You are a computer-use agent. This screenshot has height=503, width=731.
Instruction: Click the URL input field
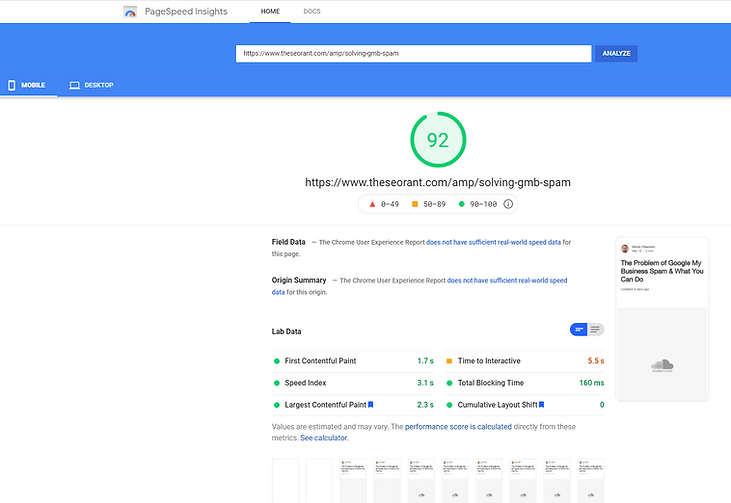(x=413, y=54)
